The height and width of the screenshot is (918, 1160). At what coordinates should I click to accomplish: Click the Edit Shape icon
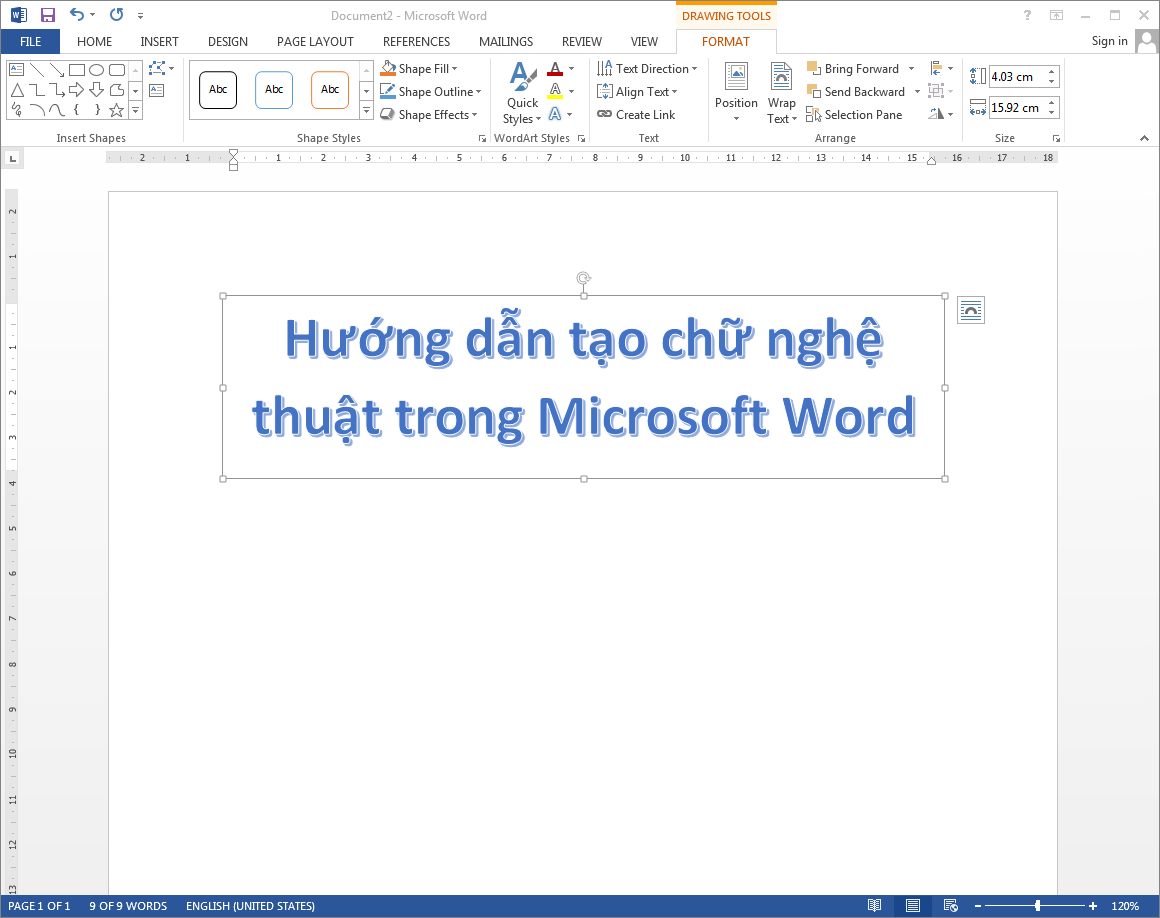click(157, 68)
